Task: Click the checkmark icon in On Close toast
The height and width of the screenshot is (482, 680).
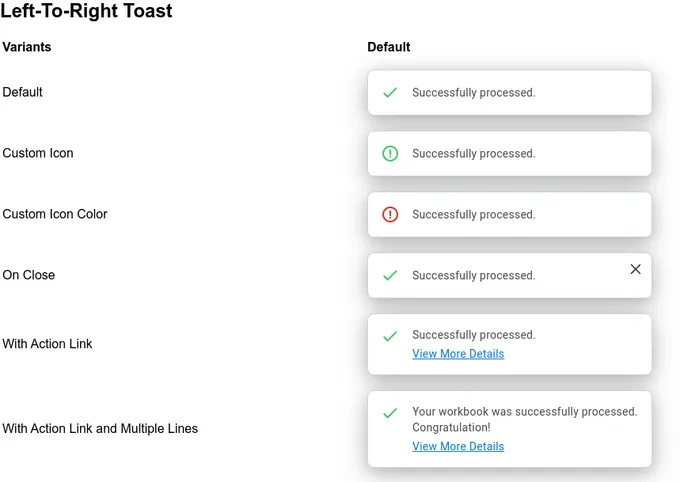Action: (390, 275)
